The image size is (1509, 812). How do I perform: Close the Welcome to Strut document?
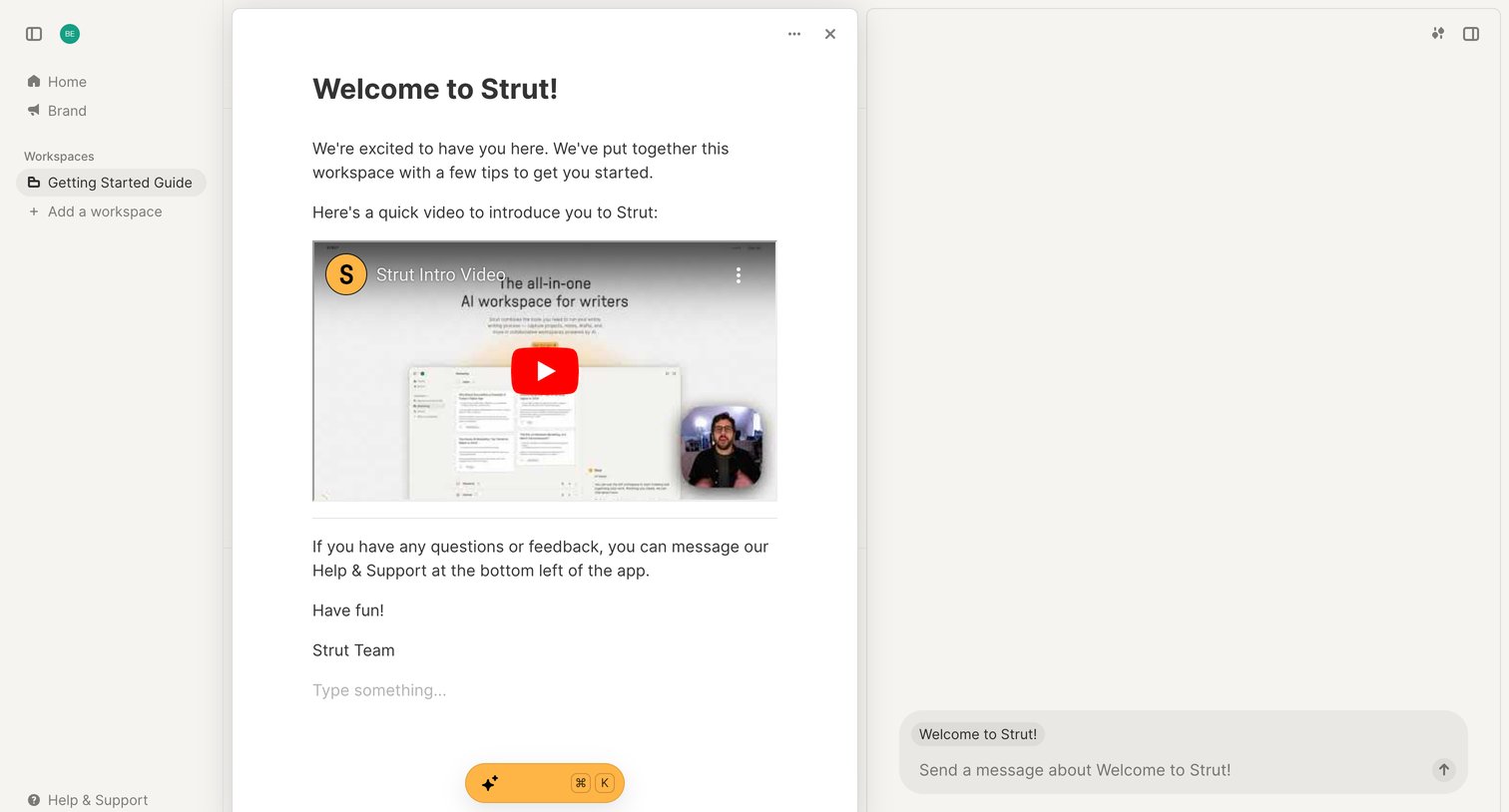(x=830, y=34)
